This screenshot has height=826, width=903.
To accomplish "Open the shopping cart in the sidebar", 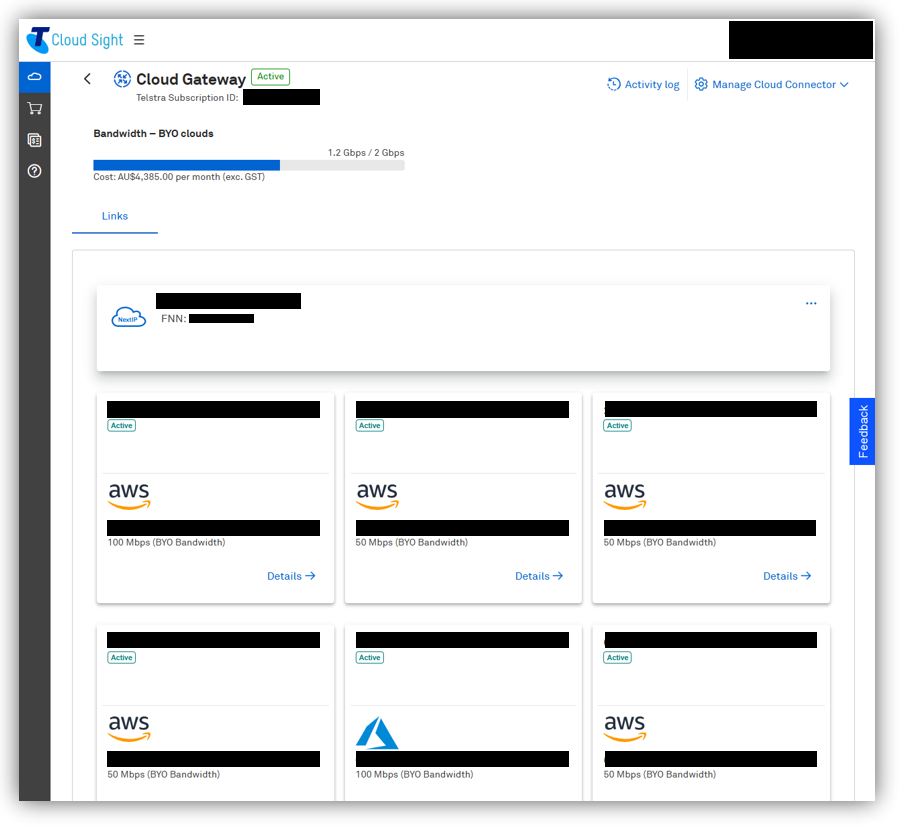I will (35, 108).
